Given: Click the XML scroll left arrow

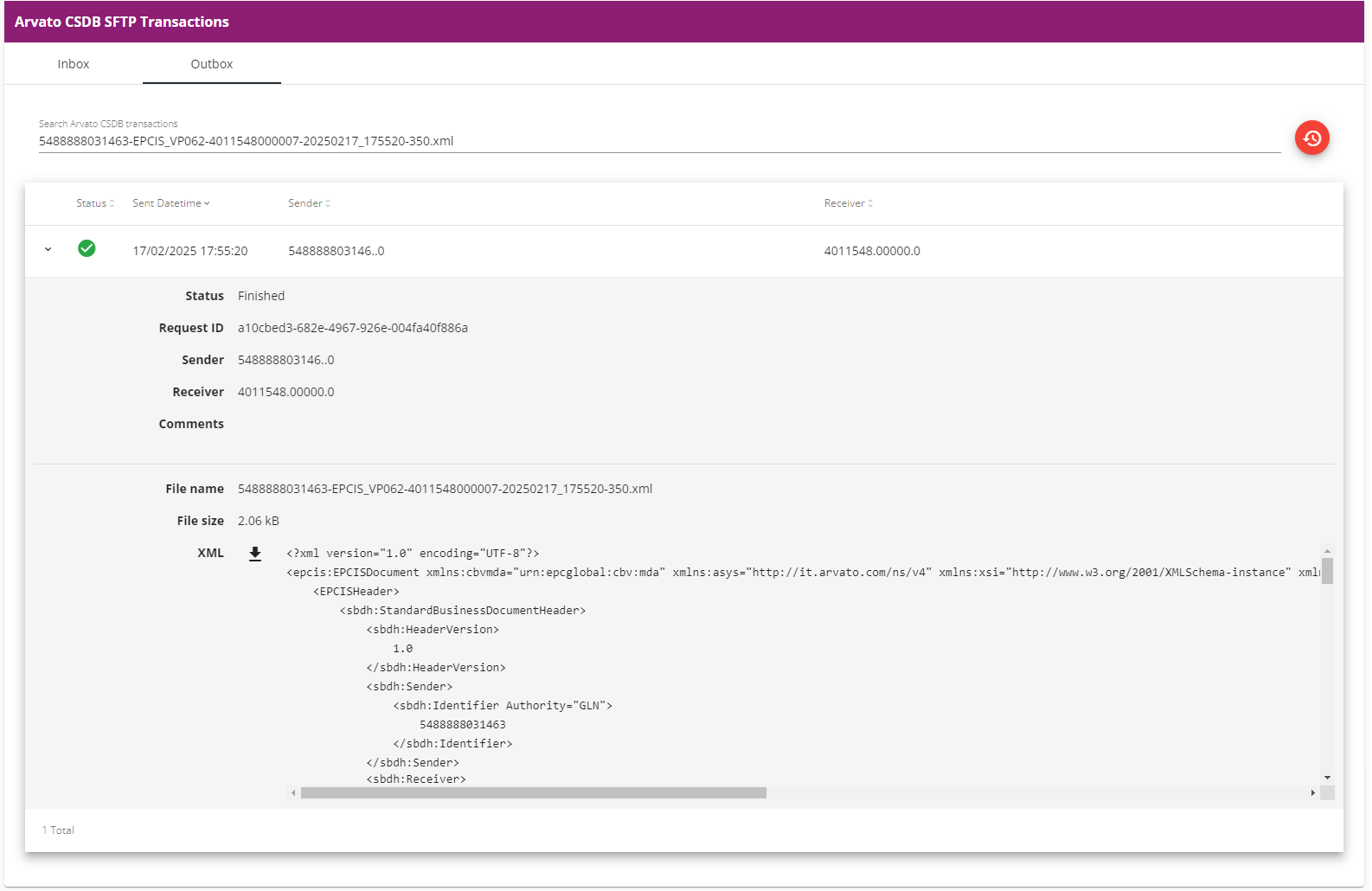Looking at the screenshot, I should click(293, 792).
